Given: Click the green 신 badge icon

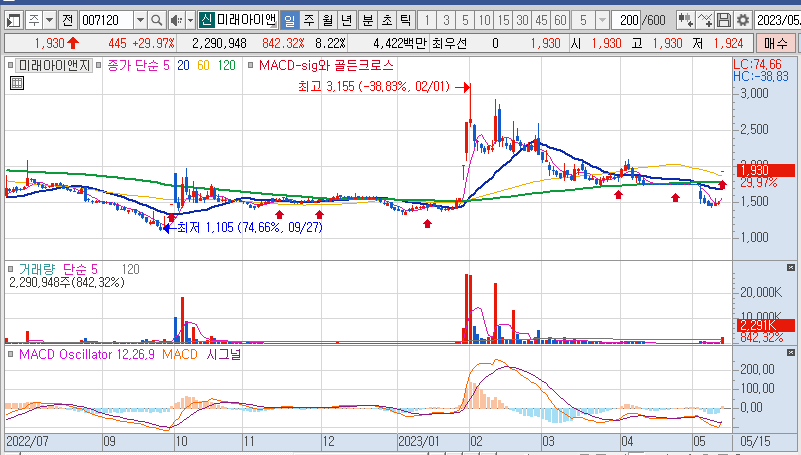Looking at the screenshot, I should point(206,20).
